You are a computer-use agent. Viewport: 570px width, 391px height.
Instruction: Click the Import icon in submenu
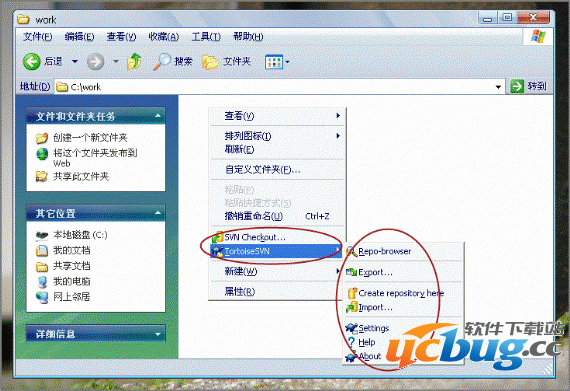point(352,307)
